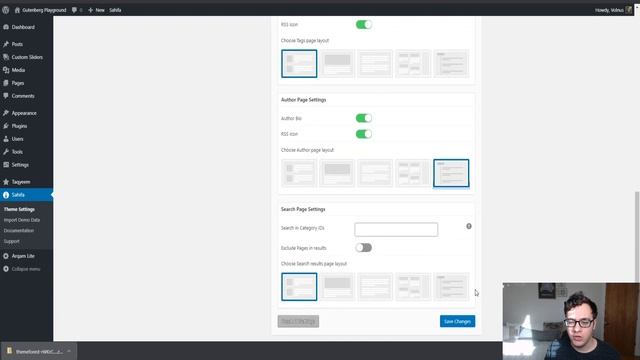640x360 pixels.
Task: Click the Gutenberg Playground site name
Action: pos(44,10)
